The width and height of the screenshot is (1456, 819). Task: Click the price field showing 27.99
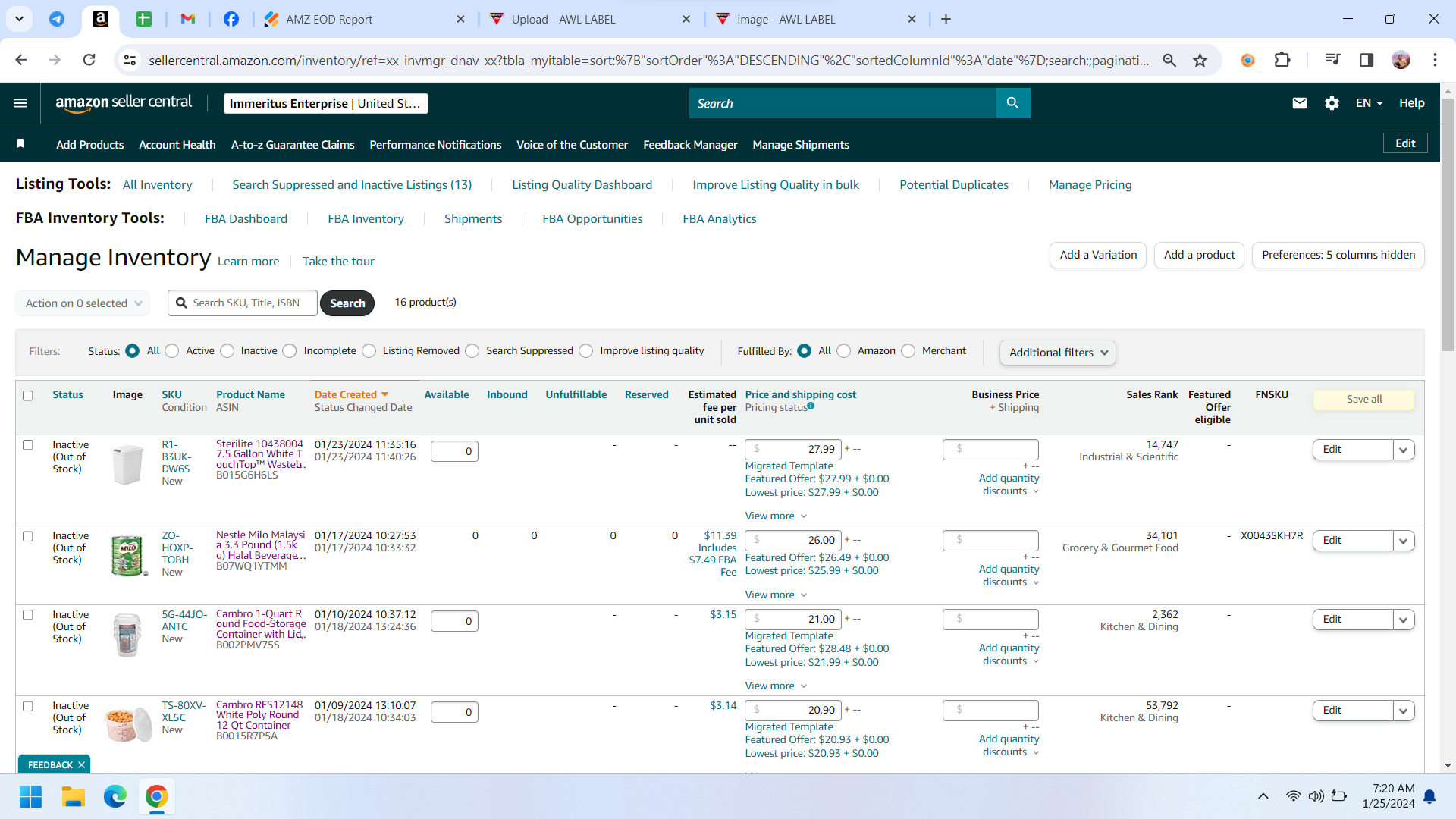[793, 449]
